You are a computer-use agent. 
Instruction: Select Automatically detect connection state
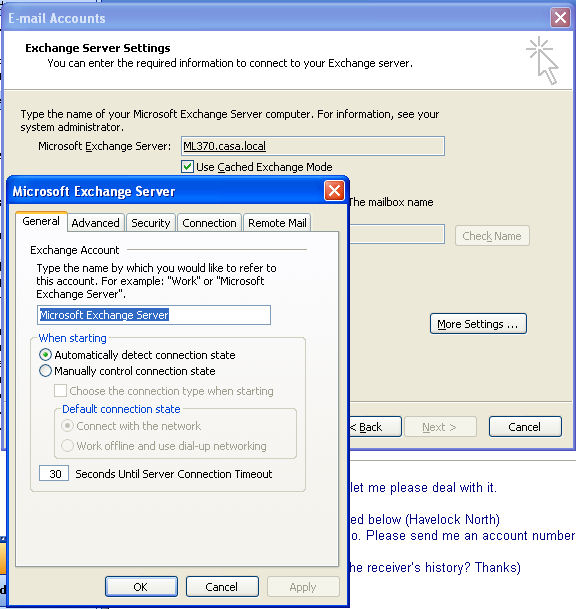[45, 355]
